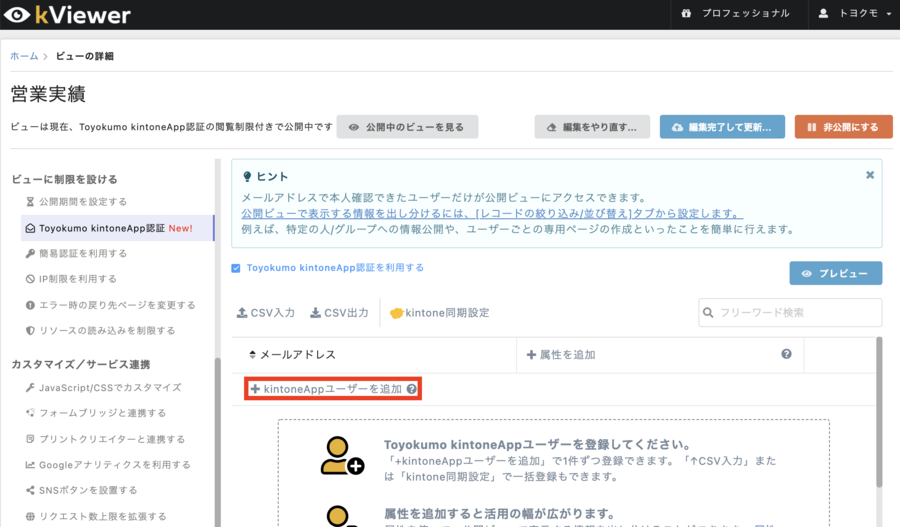Click 編集をやり直す button

point(592,127)
